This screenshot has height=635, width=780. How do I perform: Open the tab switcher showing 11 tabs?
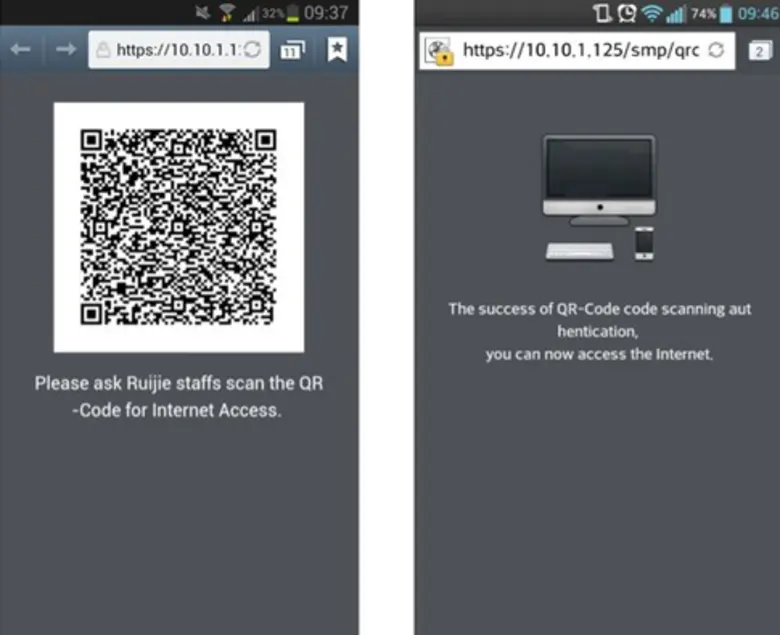[292, 50]
